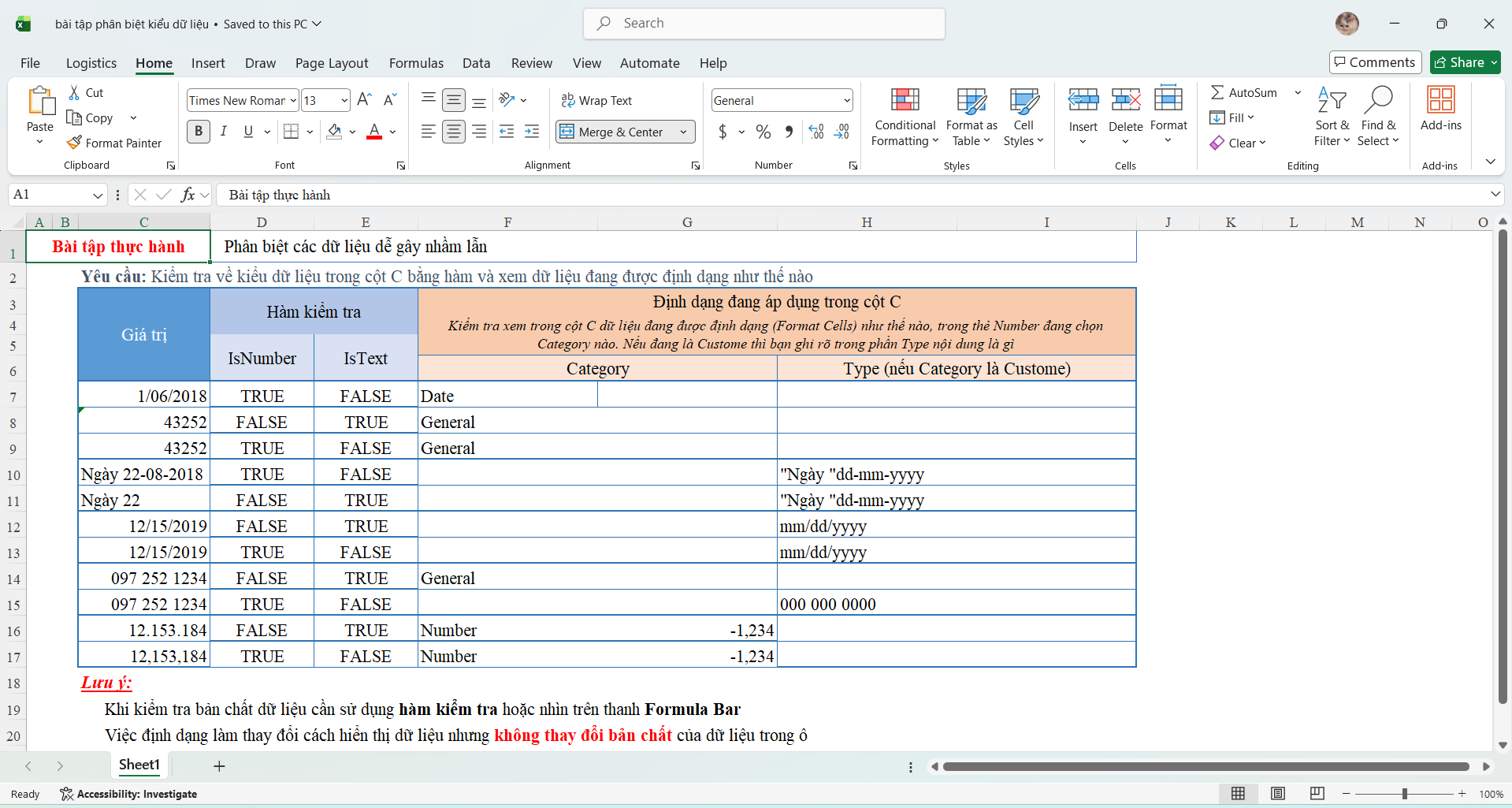Toggle Bold formatting
The width and height of the screenshot is (1512, 808).
point(199,132)
